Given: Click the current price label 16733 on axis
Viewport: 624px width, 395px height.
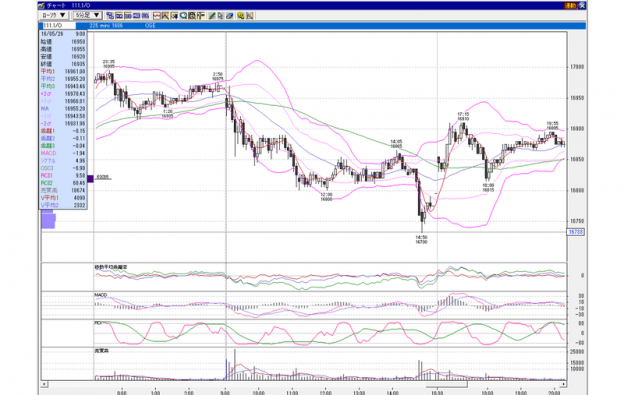Looking at the screenshot, I should [575, 232].
